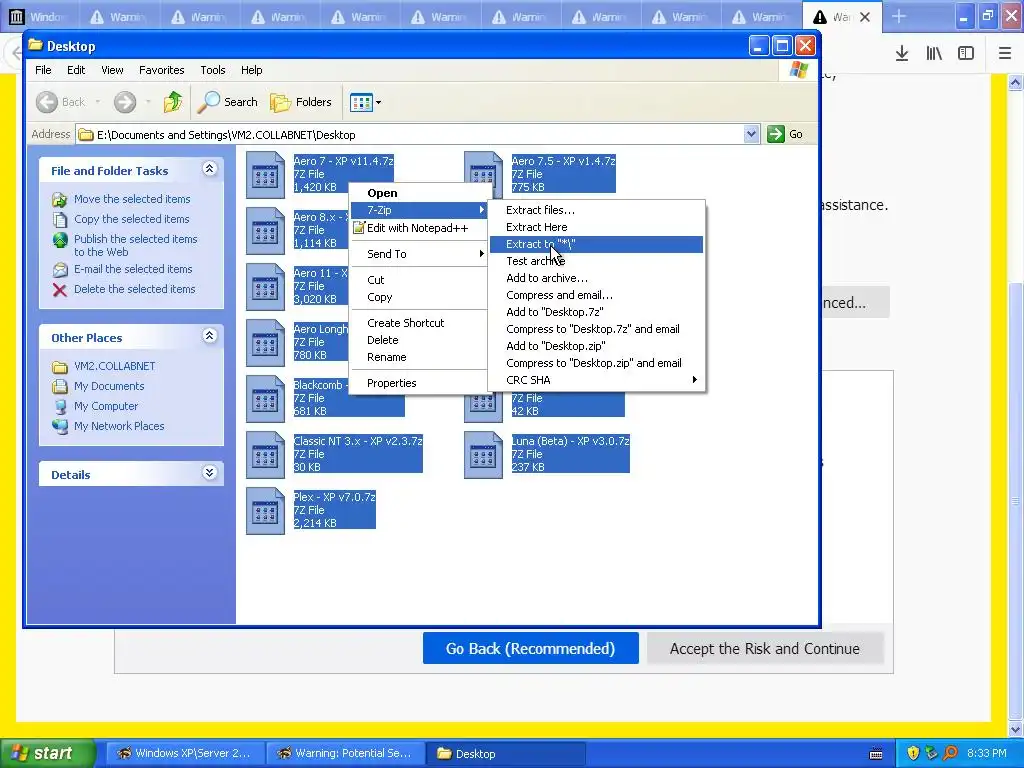The image size is (1024, 768).
Task: Select the Aero 7 - XP v11.4.7z file icon
Action: [x=265, y=174]
